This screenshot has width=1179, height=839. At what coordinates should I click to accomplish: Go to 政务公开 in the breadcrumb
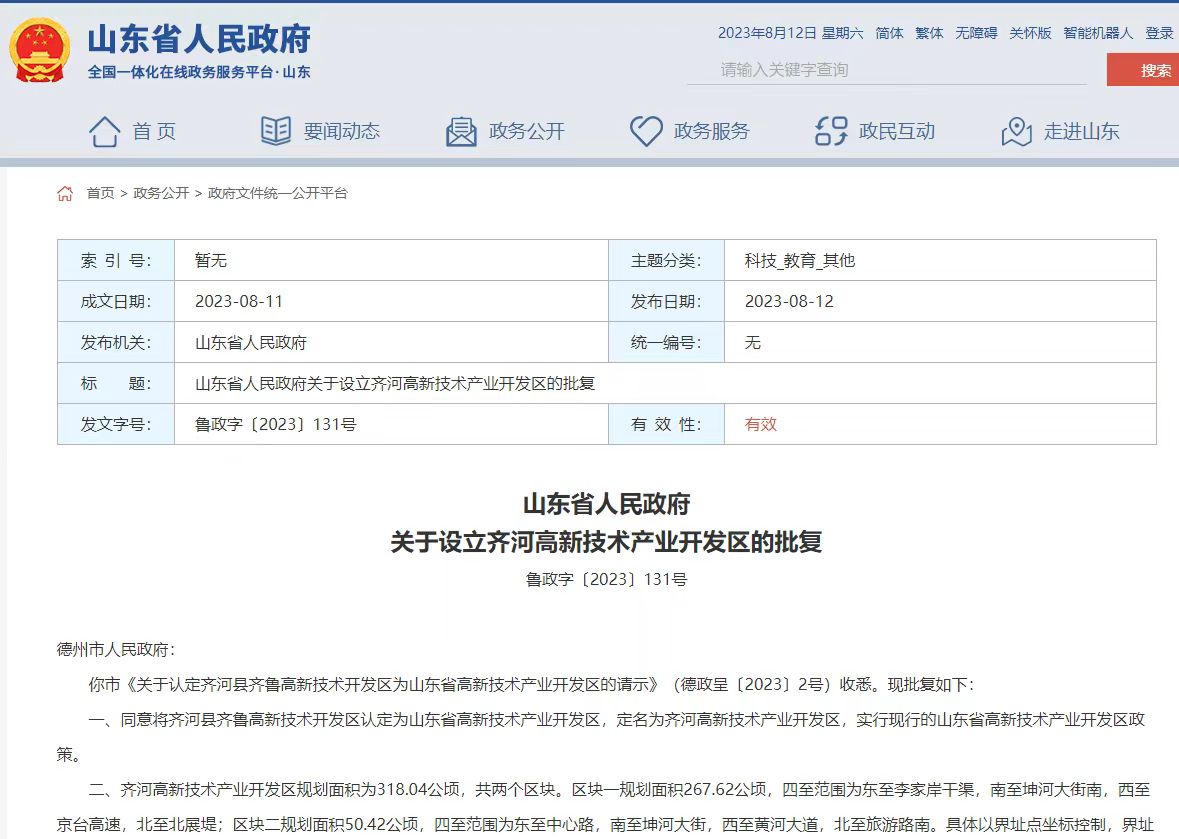pos(161,193)
